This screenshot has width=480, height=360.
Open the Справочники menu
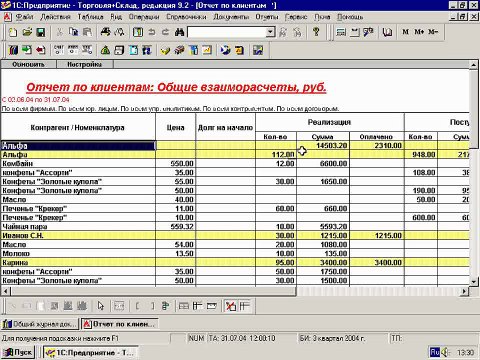point(186,17)
